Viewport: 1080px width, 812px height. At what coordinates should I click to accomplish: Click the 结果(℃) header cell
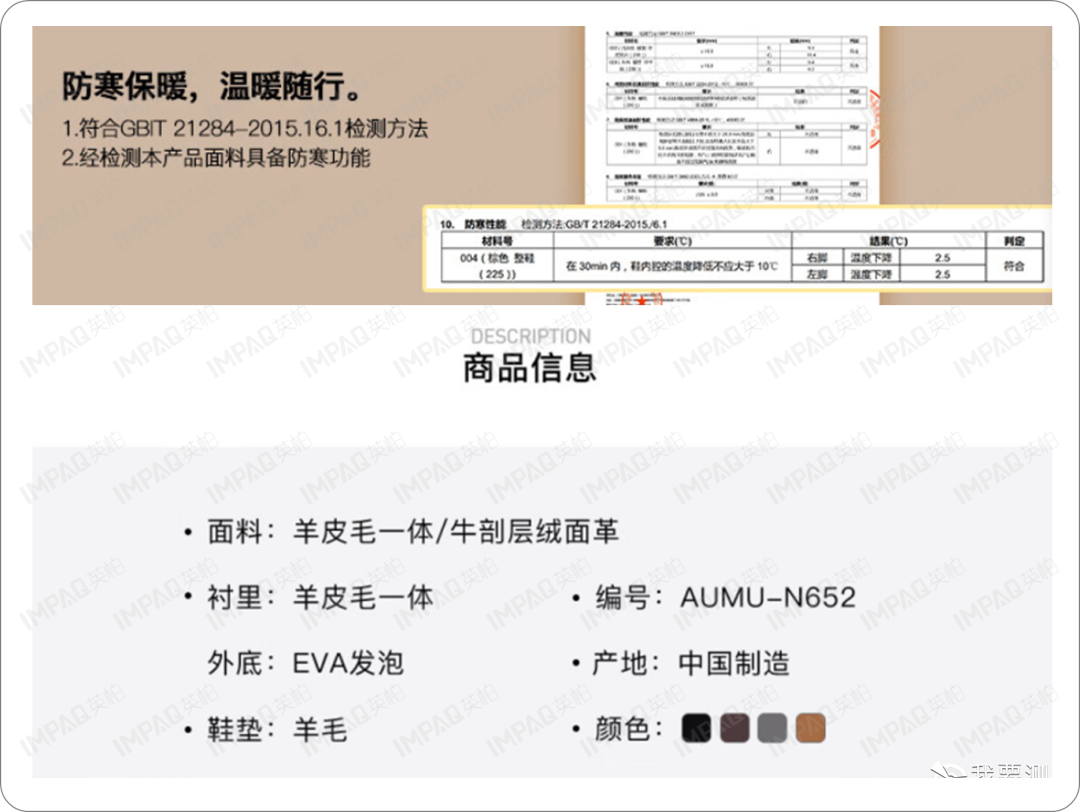coord(889,240)
